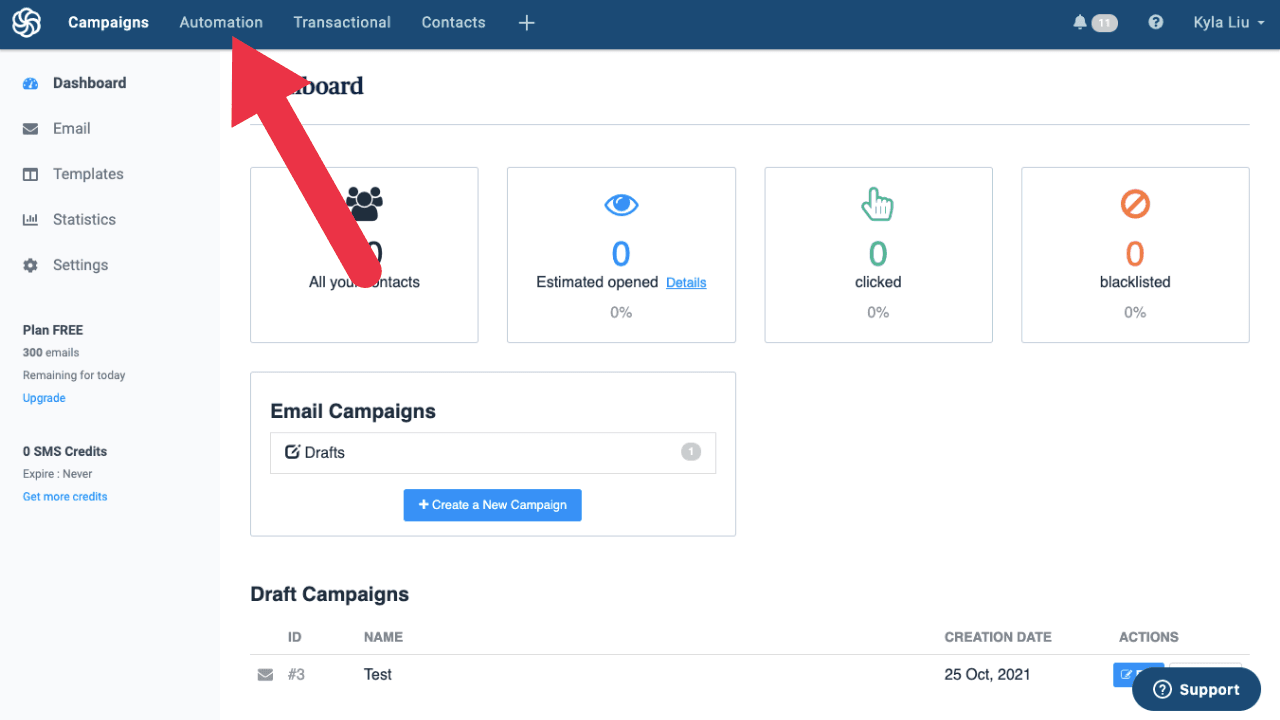
Task: Open the Automation tab
Action: 221,22
